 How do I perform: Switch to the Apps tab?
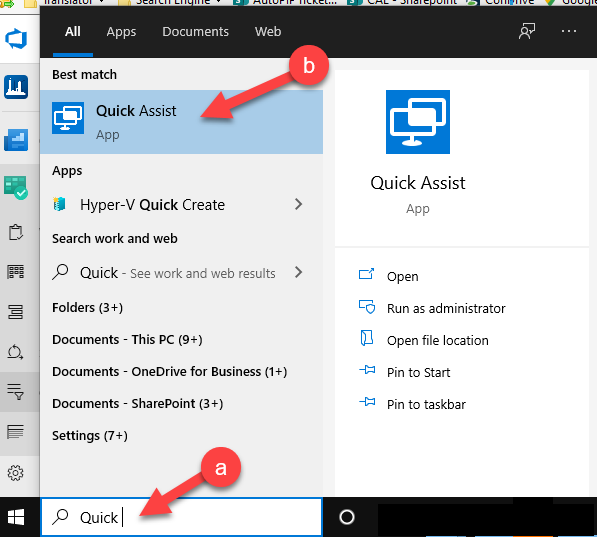click(121, 32)
